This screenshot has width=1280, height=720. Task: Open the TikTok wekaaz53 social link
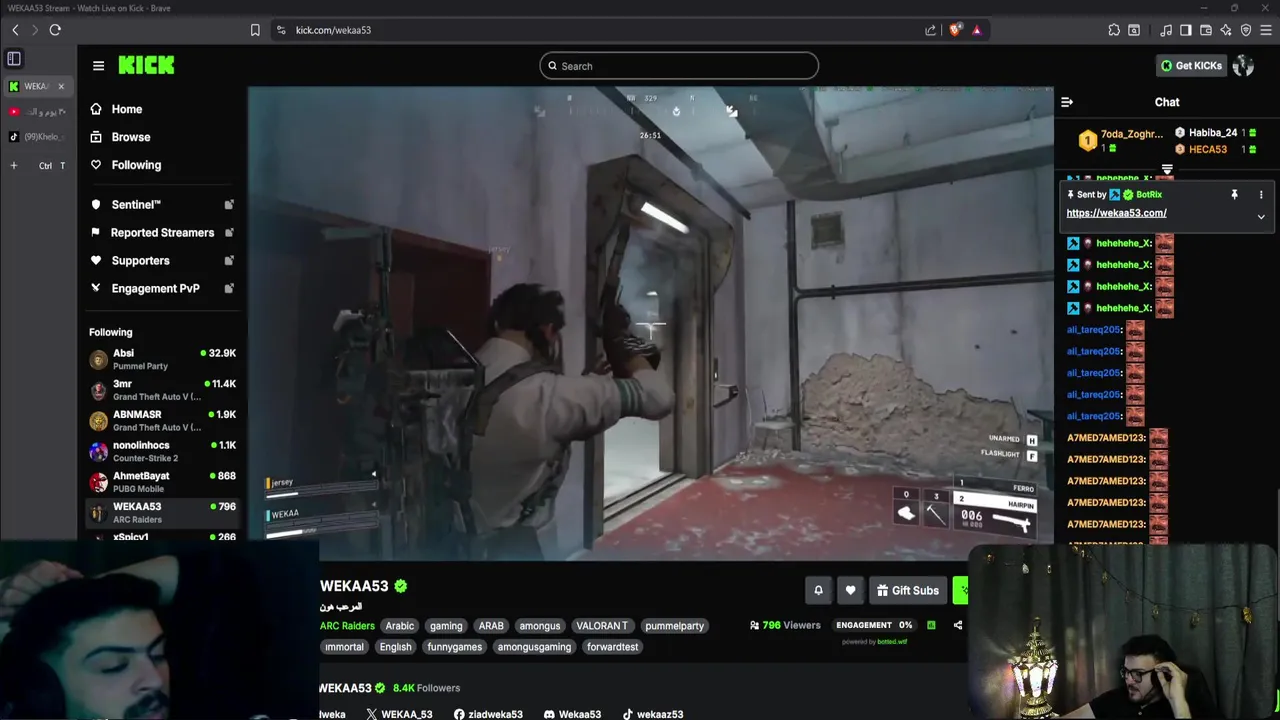click(652, 714)
